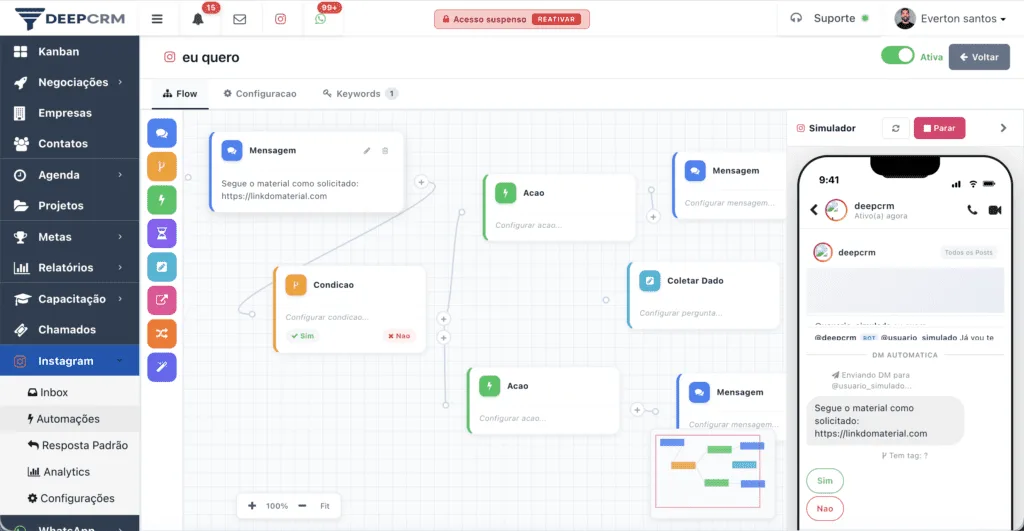Open the DeepCRM logo
Viewport: 1024px width, 531px height.
pos(70,18)
